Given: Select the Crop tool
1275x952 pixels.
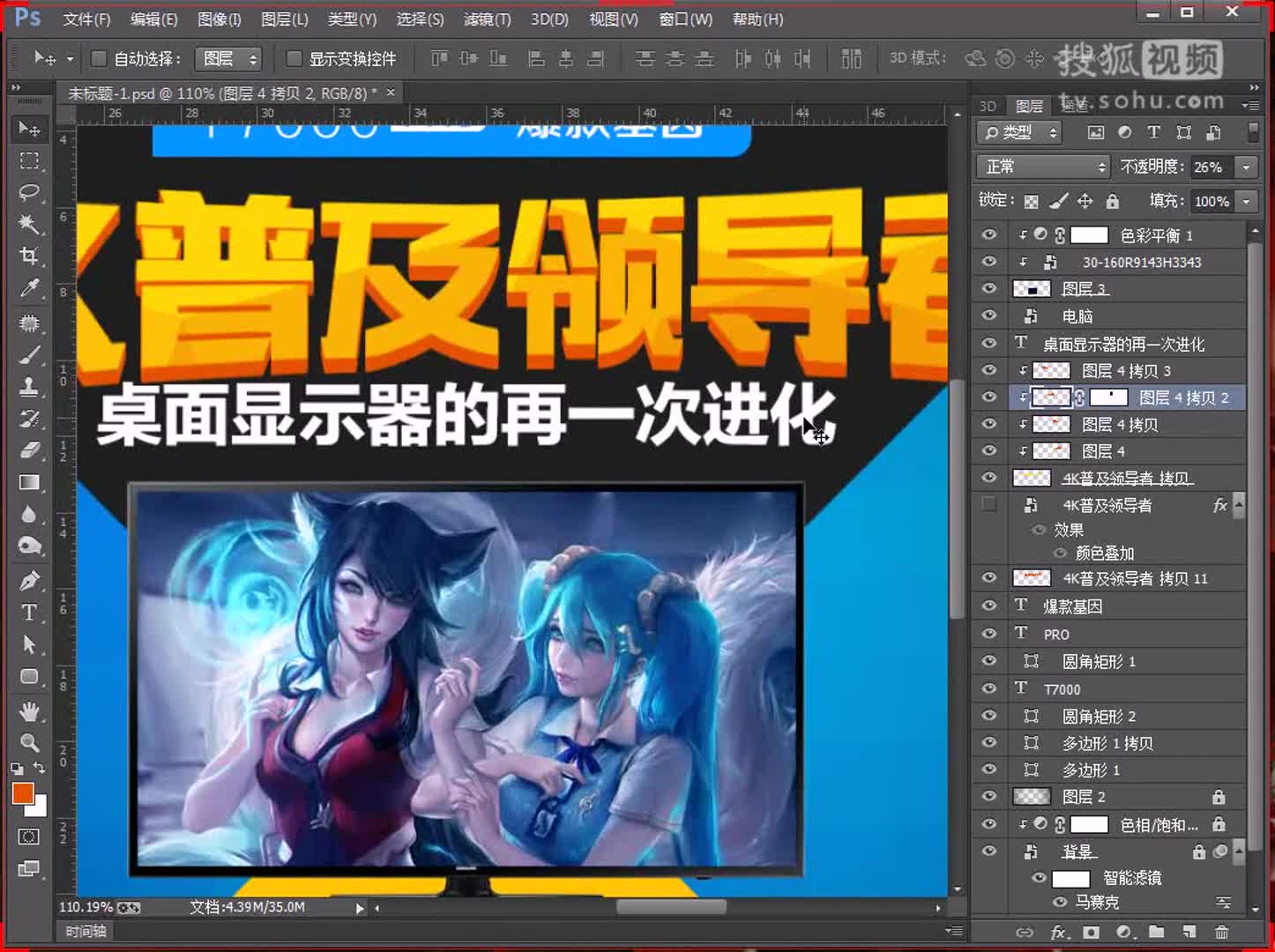Looking at the screenshot, I should click(x=29, y=257).
